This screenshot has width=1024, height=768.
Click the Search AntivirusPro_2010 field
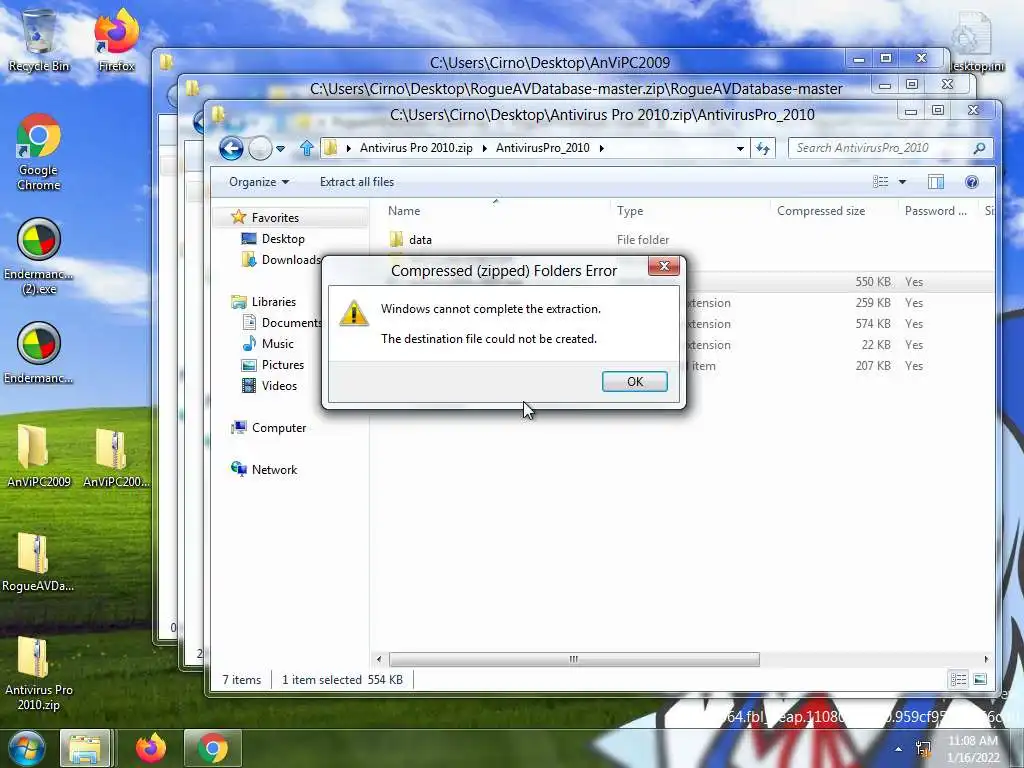882,148
